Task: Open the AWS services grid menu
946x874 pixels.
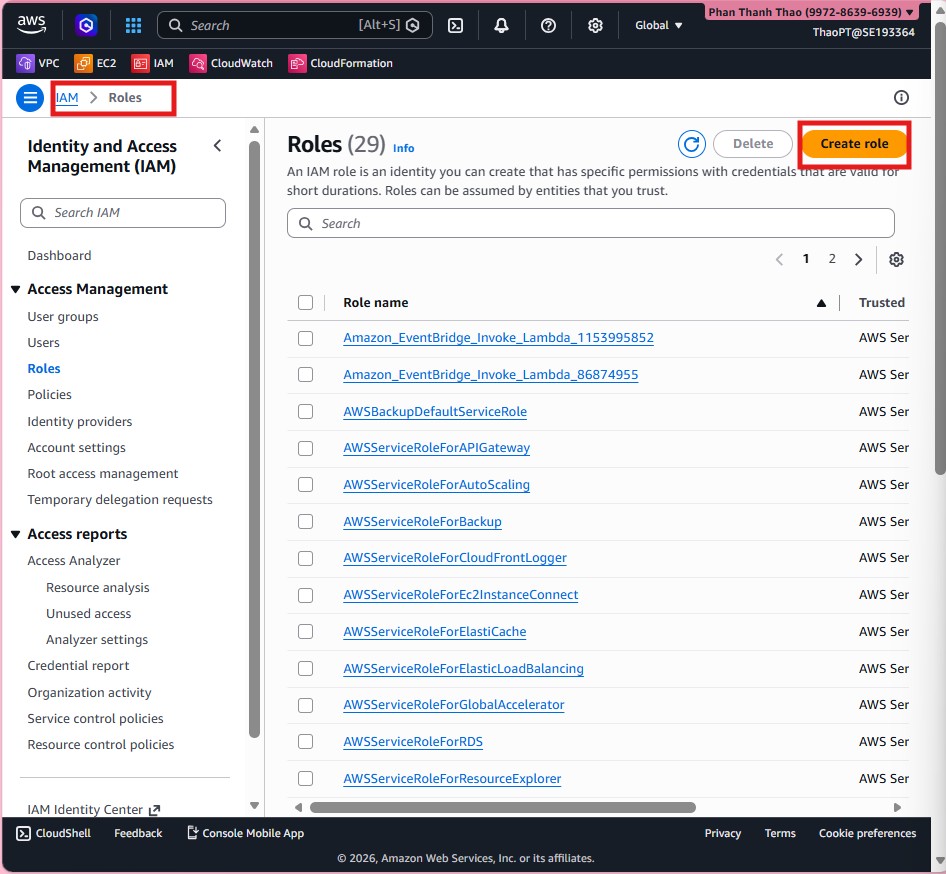Action: point(133,25)
